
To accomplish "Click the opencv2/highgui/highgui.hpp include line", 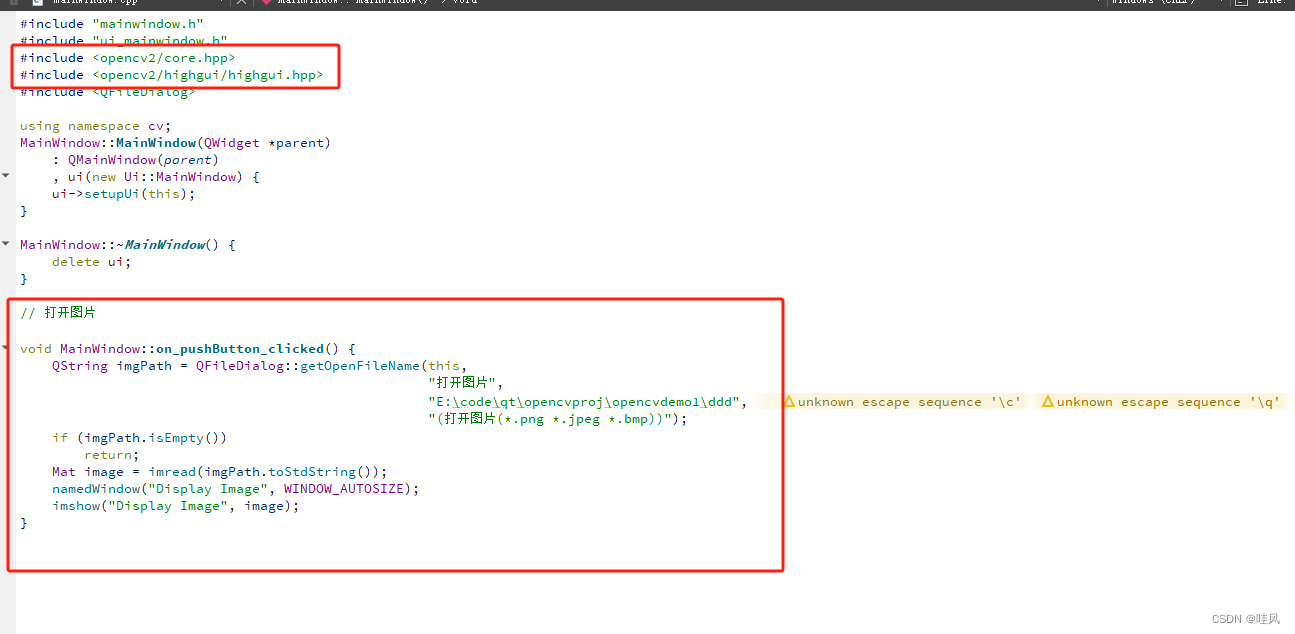I will click(171, 75).
